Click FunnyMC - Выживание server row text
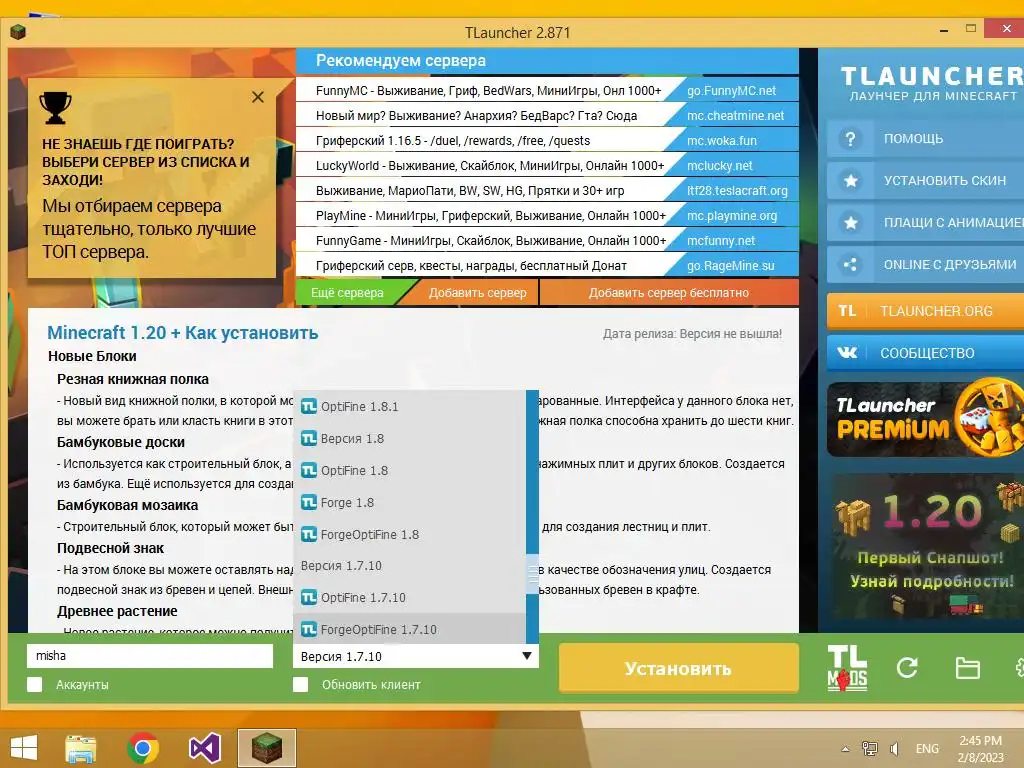The width and height of the screenshot is (1024, 768). pyautogui.click(x=488, y=91)
